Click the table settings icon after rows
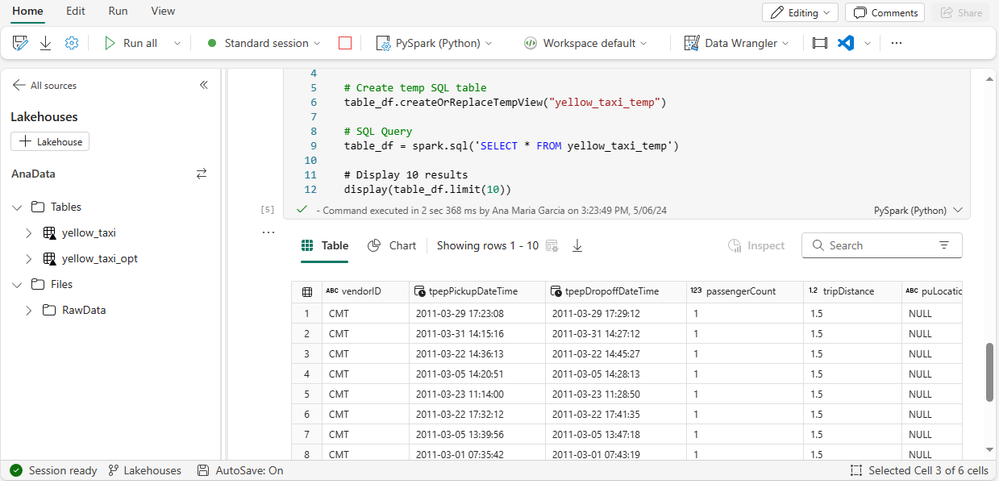The width and height of the screenshot is (999, 481). click(552, 246)
